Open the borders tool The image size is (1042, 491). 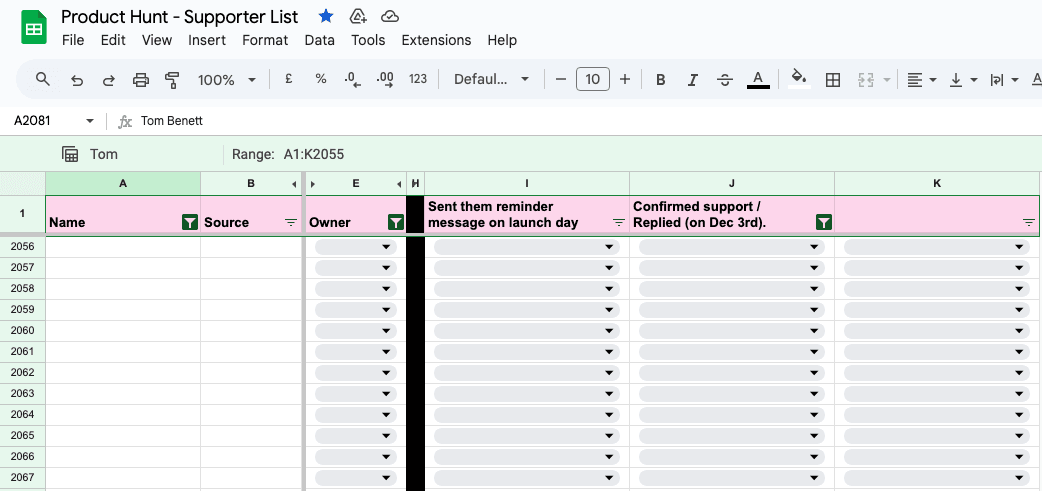833,80
